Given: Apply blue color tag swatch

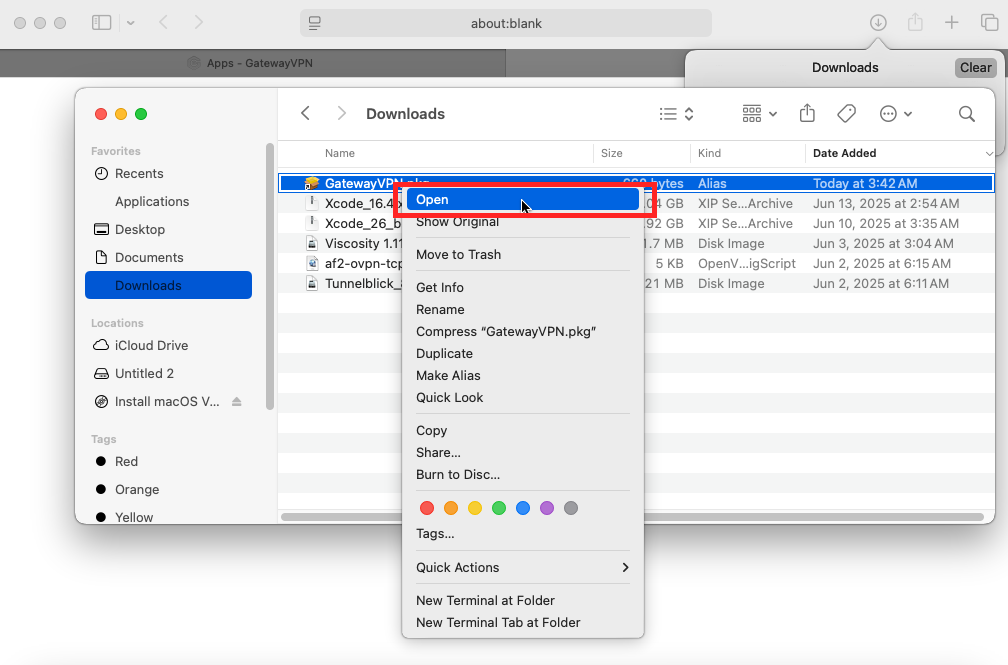Looking at the screenshot, I should pyautogui.click(x=523, y=508).
